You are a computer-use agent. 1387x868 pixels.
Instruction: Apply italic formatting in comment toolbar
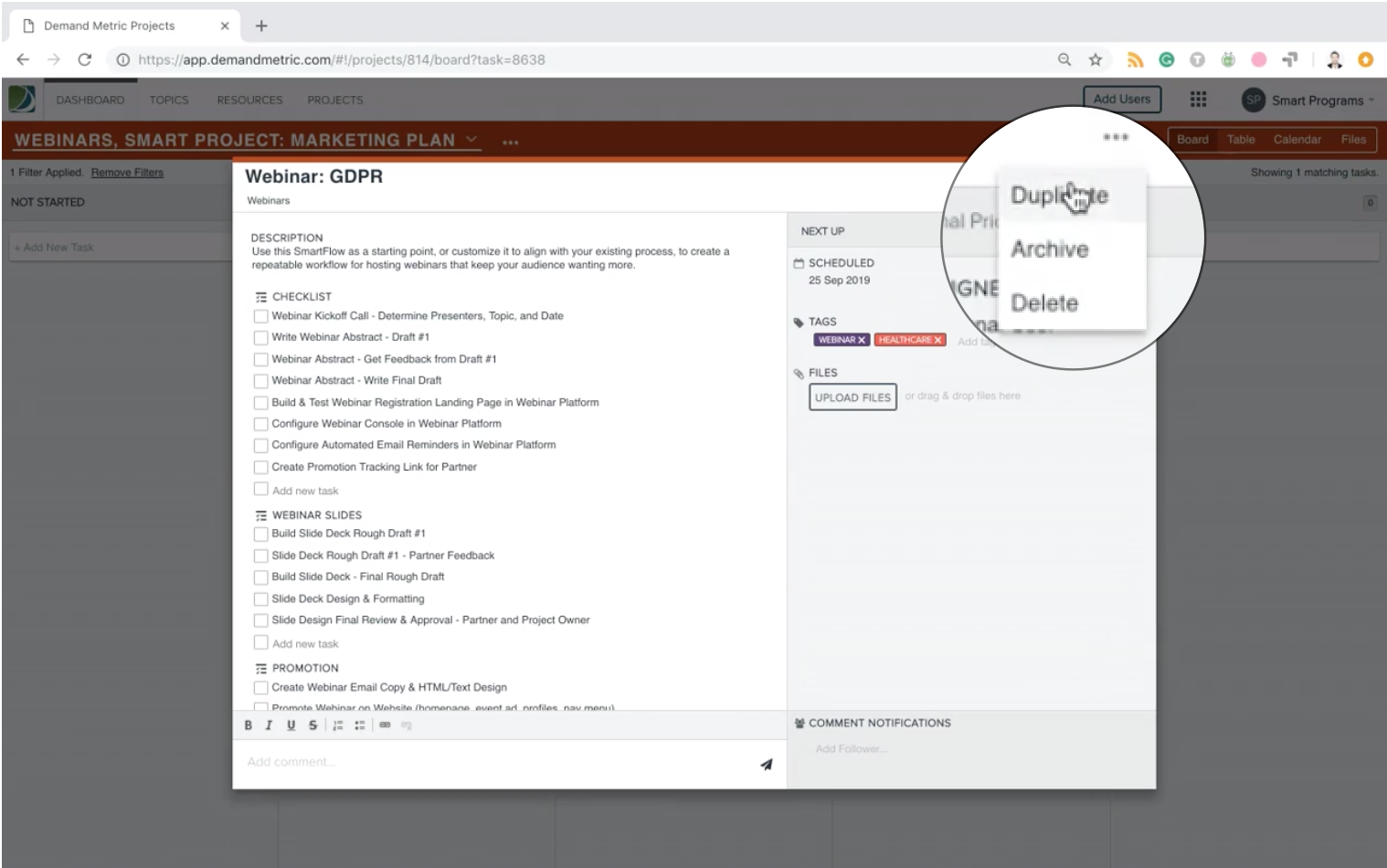[269, 725]
